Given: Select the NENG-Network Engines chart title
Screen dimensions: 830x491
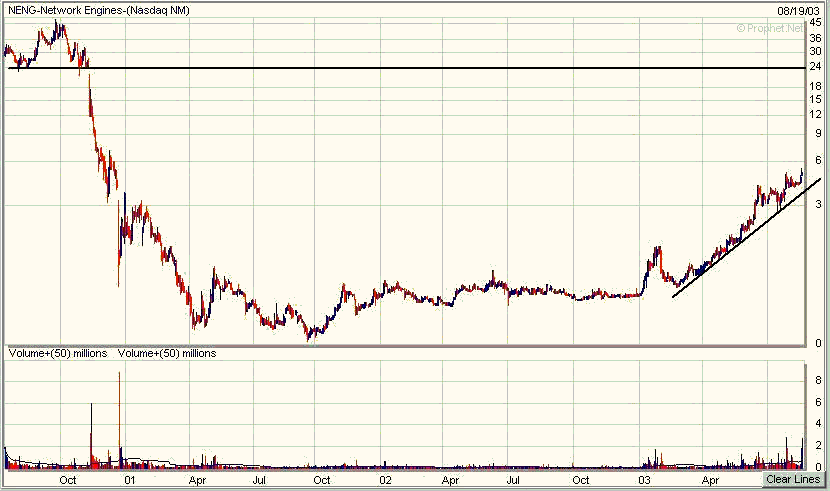Looking at the screenshot, I should [x=98, y=10].
